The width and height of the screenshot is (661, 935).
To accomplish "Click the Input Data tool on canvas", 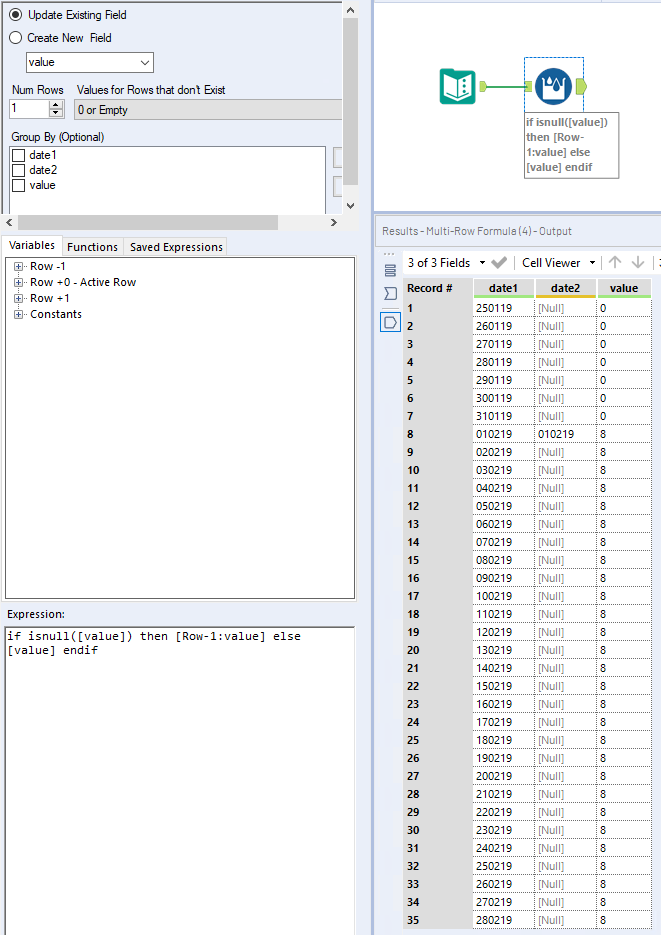I will pos(458,87).
